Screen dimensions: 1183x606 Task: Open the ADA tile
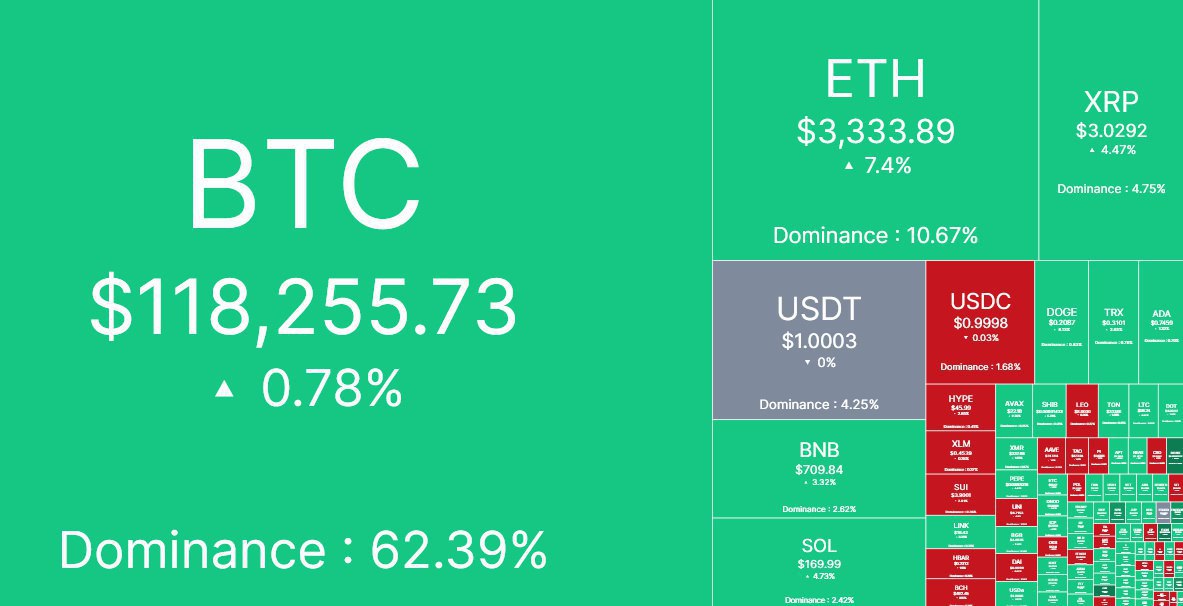coord(1161,322)
